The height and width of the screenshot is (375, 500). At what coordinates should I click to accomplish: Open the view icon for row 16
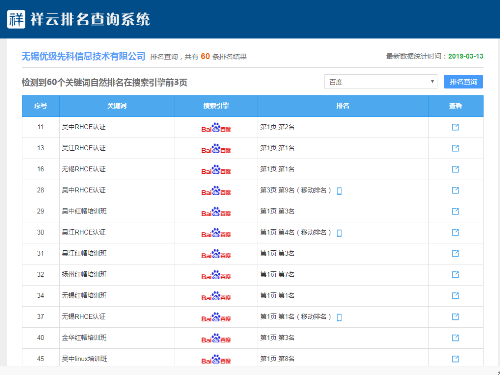(455, 169)
